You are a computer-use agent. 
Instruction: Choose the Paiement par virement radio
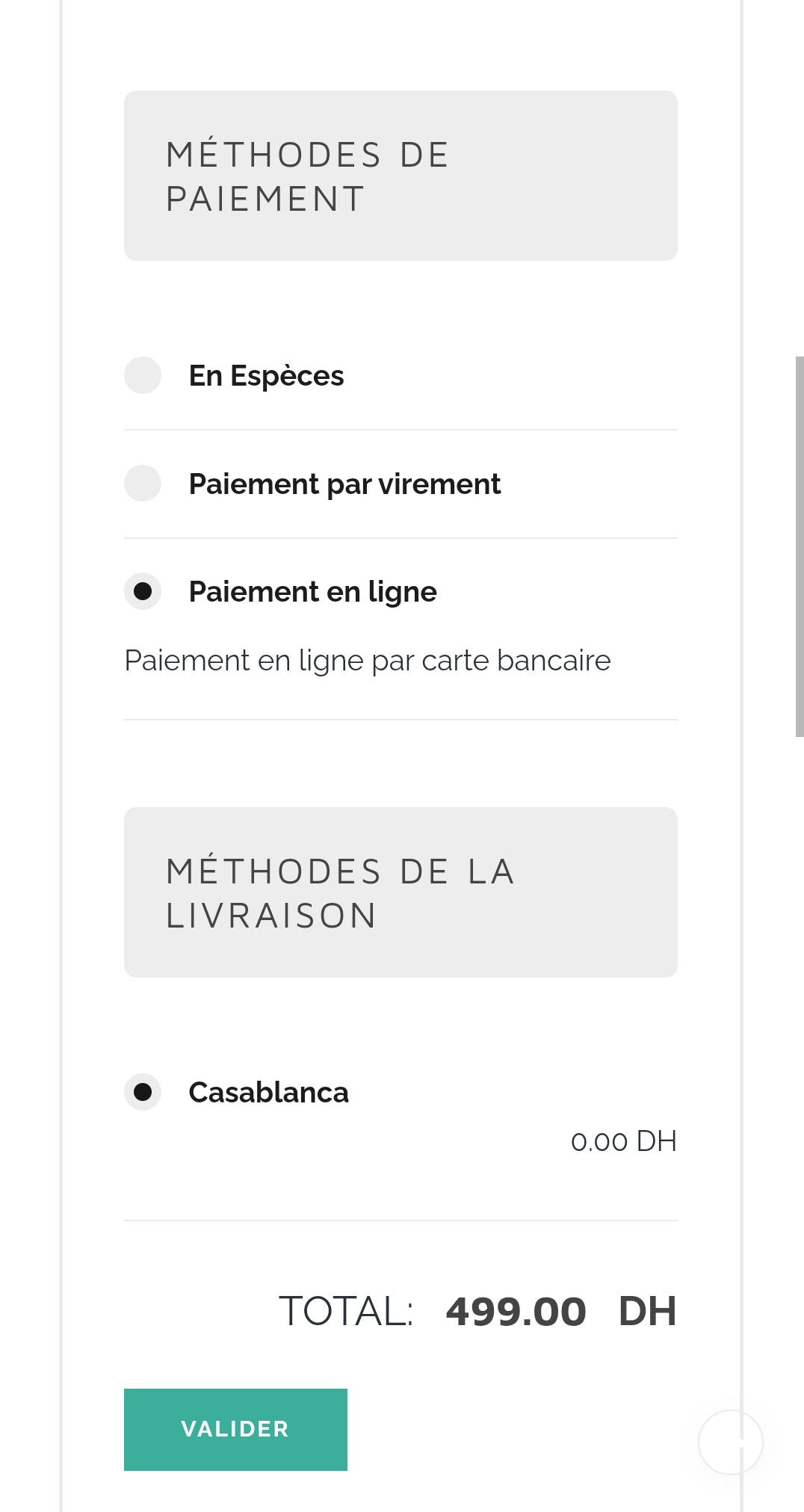[143, 484]
